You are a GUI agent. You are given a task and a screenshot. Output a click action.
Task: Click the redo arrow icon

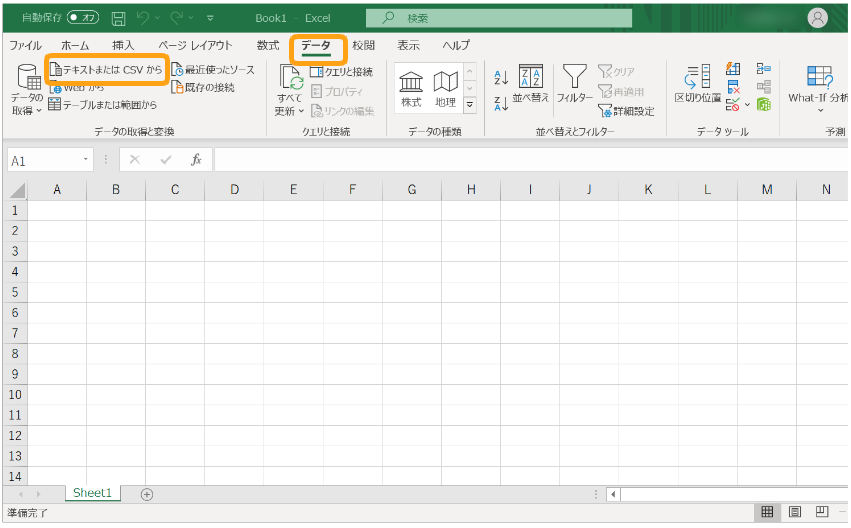pyautogui.click(x=176, y=18)
